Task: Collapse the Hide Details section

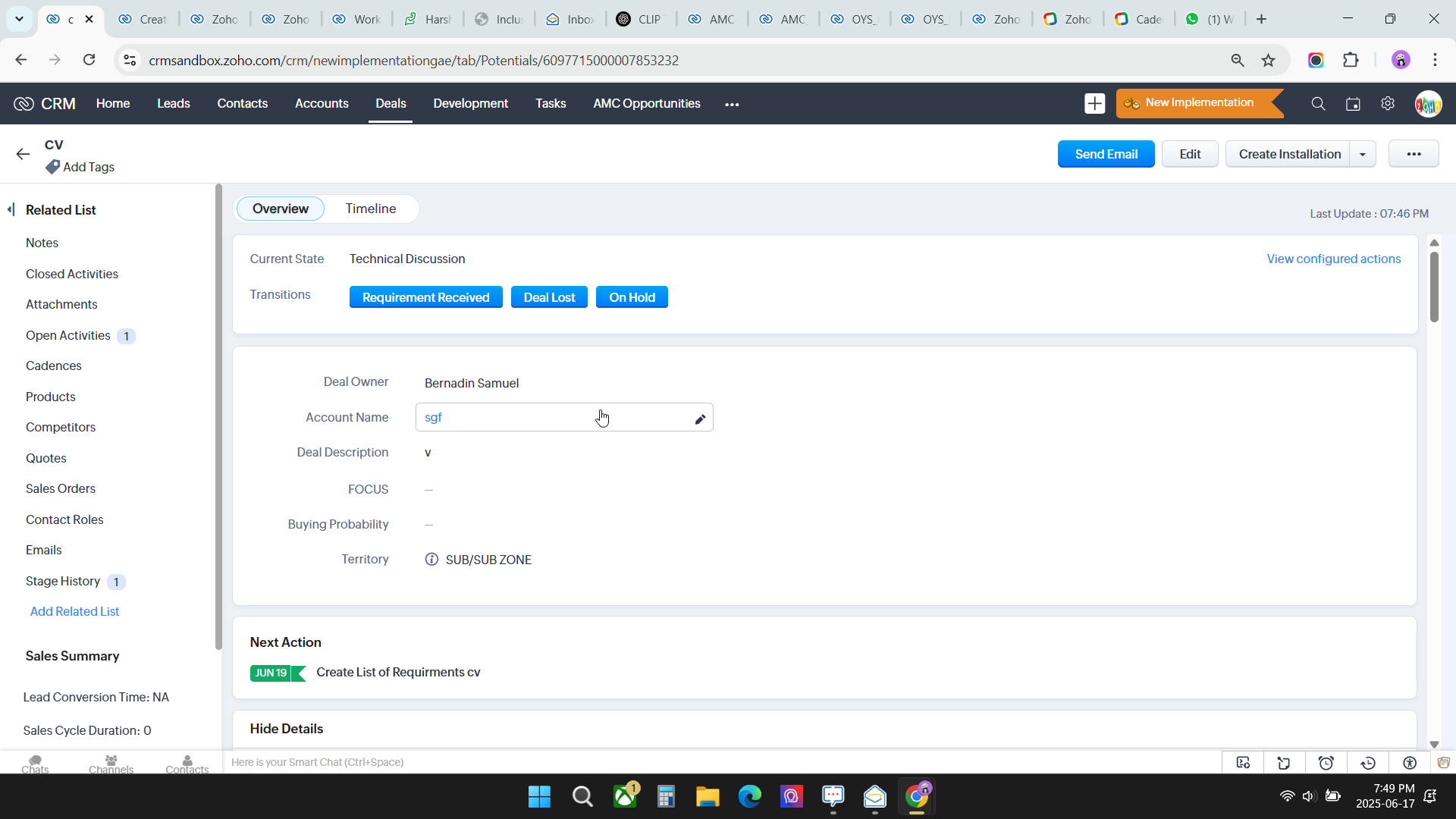Action: 286,729
